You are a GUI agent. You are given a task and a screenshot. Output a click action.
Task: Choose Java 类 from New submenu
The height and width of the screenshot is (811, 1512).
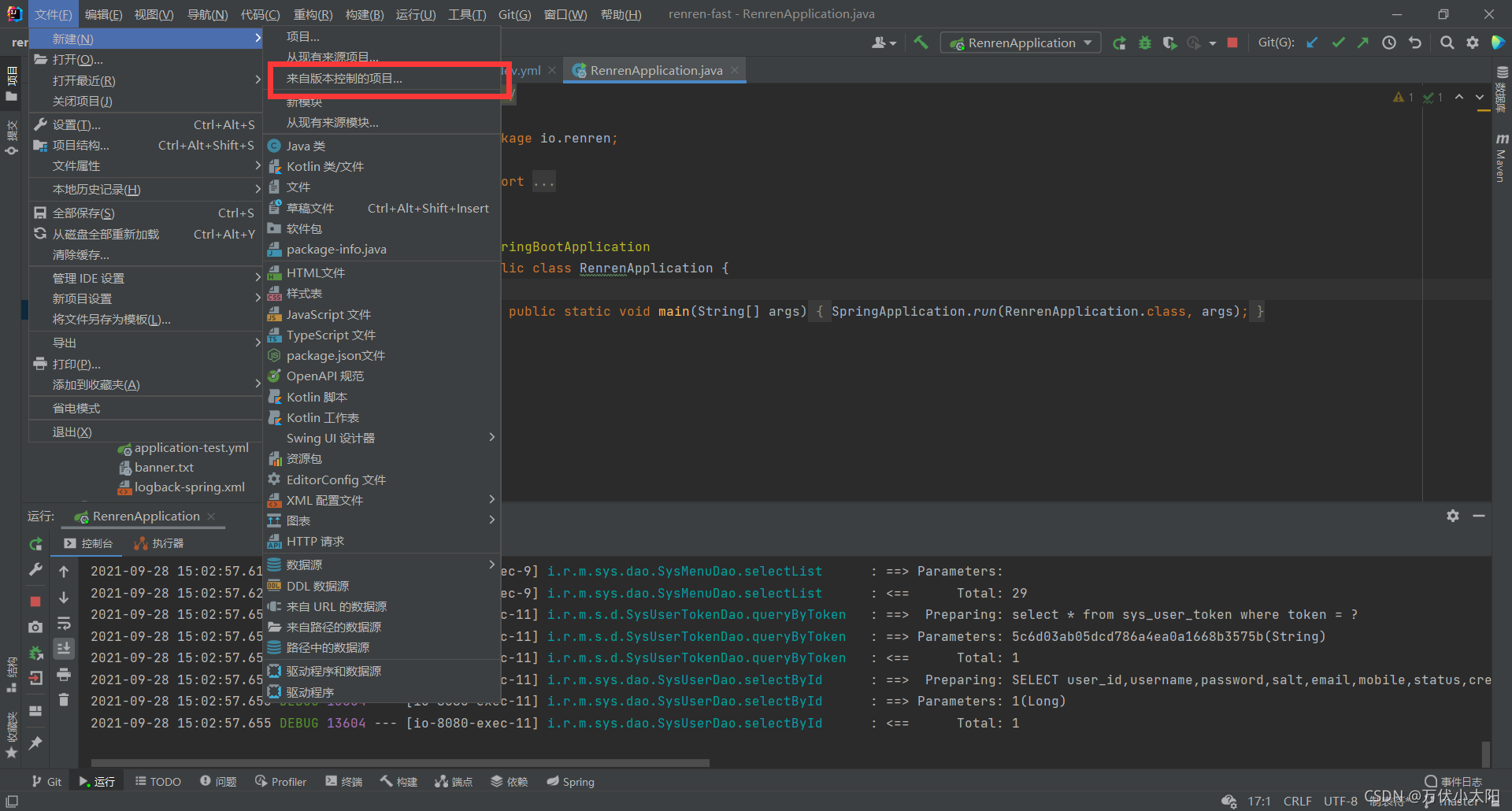click(383, 146)
